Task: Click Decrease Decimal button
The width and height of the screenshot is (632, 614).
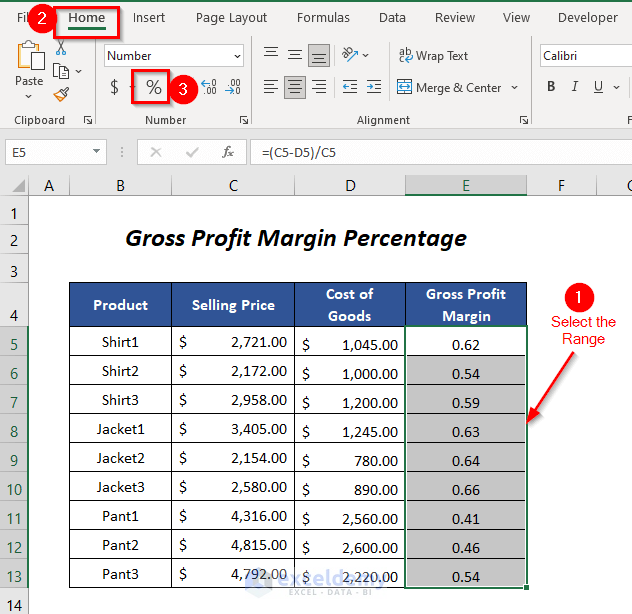Action: coord(233,87)
